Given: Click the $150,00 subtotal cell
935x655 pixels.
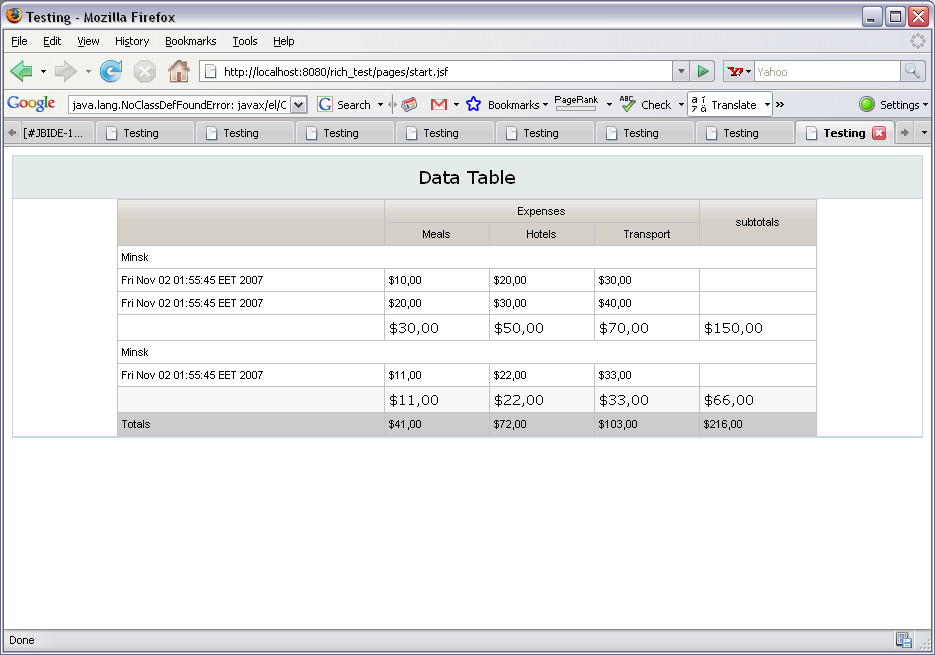Looking at the screenshot, I should (757, 328).
